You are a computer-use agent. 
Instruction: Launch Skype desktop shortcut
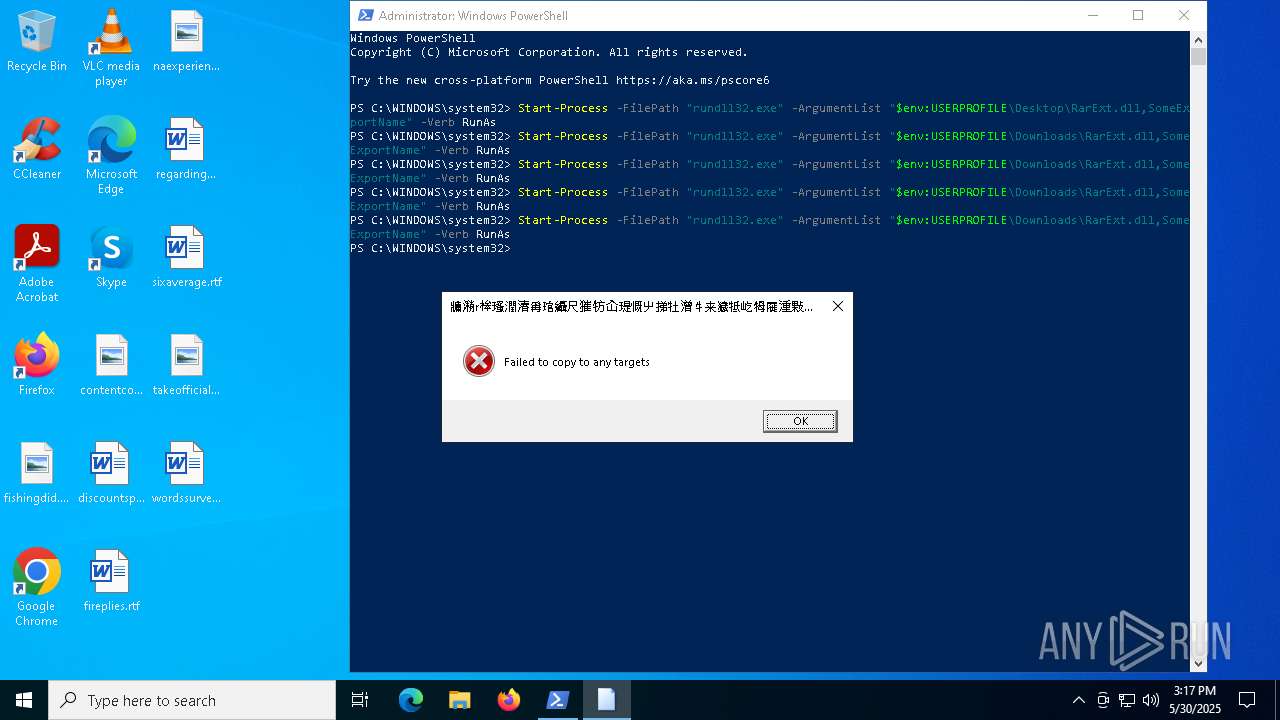tap(111, 258)
